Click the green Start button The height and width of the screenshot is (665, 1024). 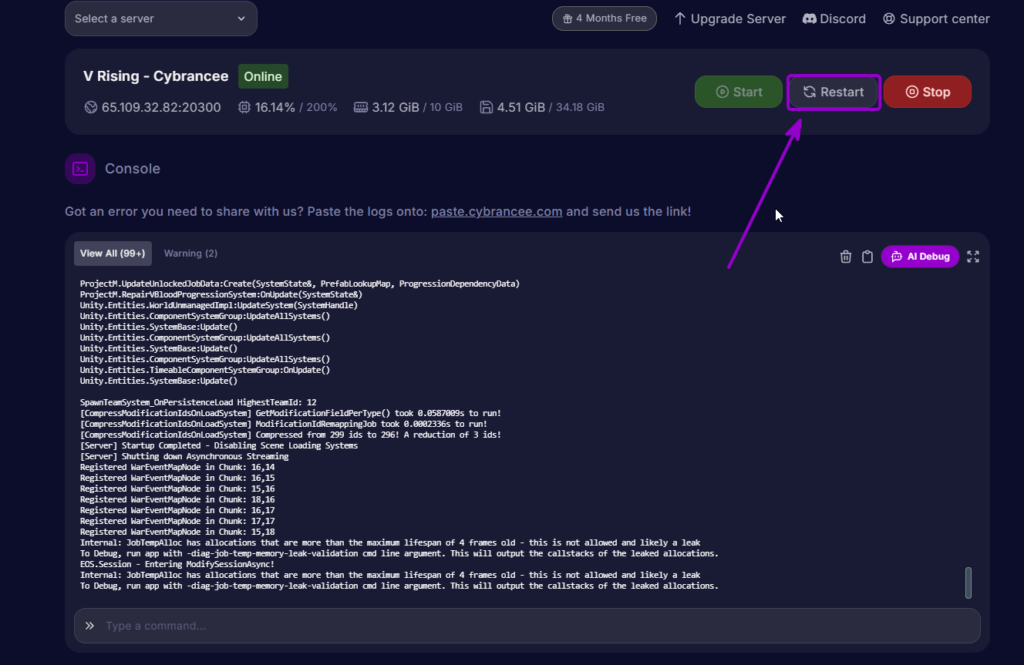[x=739, y=92]
